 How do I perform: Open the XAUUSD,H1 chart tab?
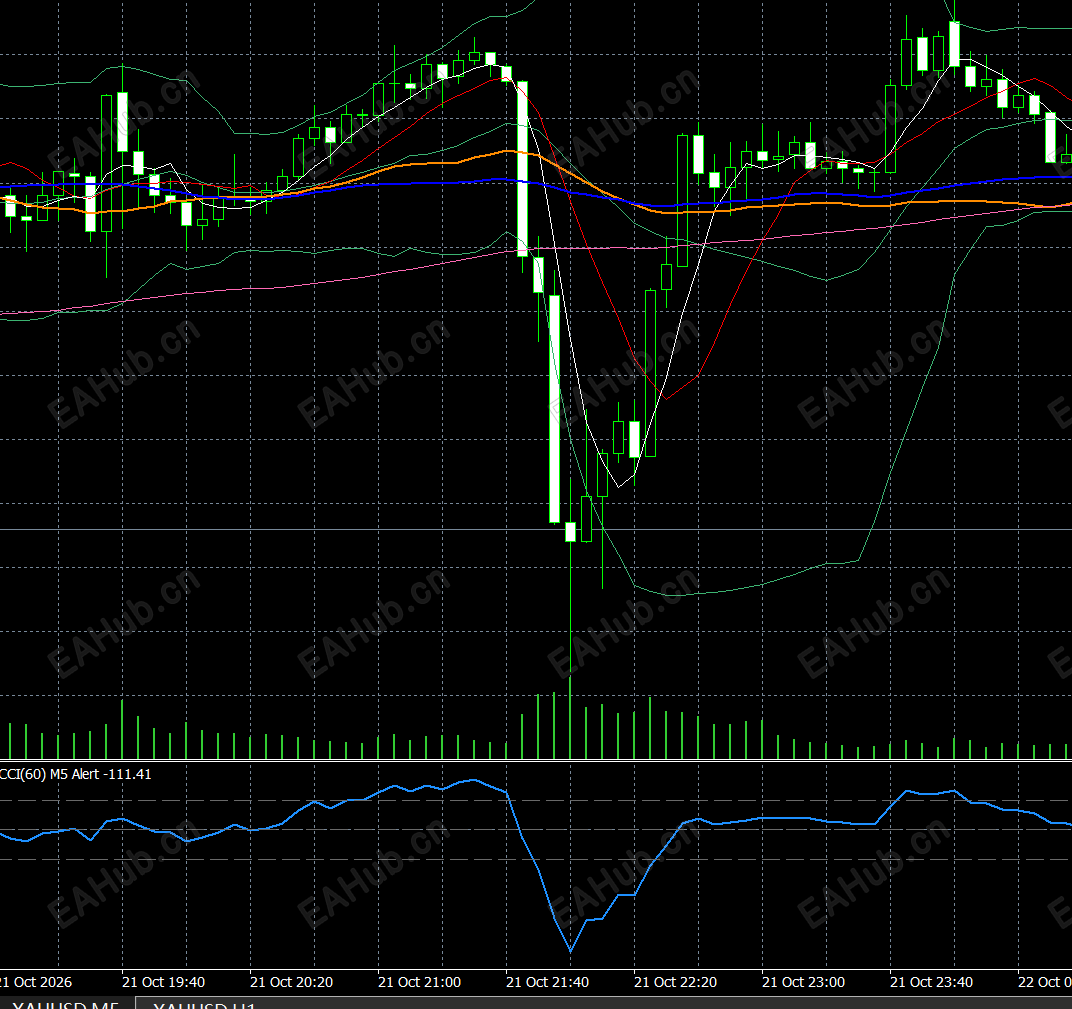(204, 1004)
